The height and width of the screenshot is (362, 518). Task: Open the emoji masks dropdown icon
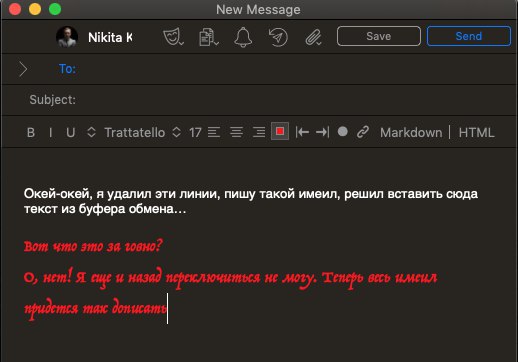[x=173, y=36]
